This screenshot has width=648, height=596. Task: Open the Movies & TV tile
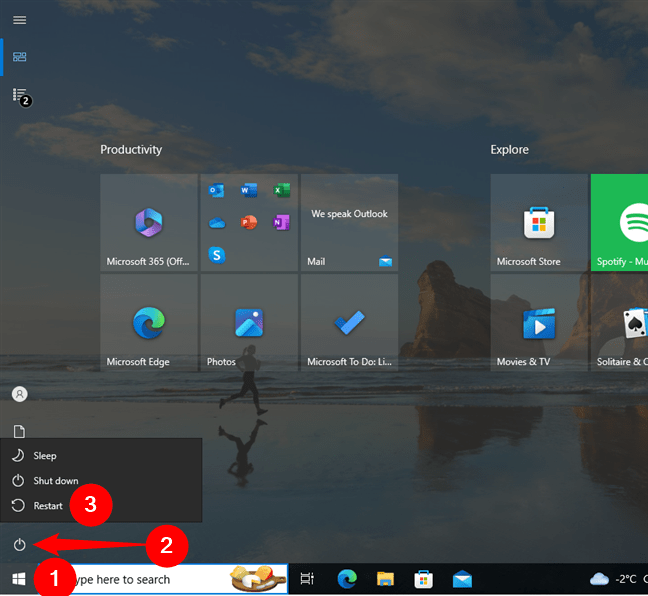point(539,322)
